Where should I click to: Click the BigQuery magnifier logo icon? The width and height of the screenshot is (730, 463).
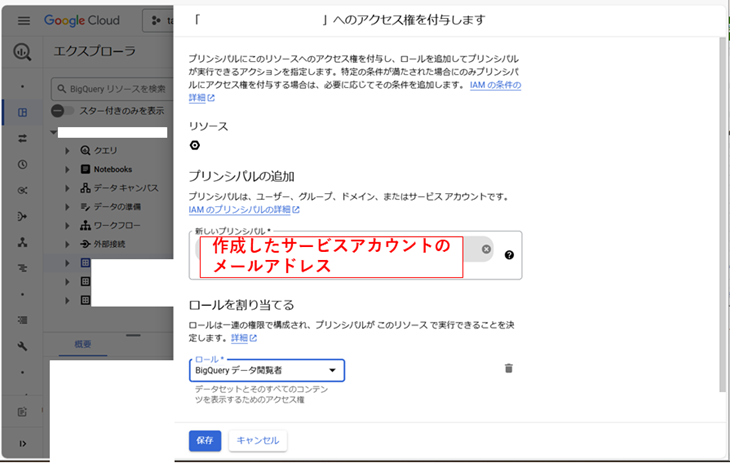22,52
